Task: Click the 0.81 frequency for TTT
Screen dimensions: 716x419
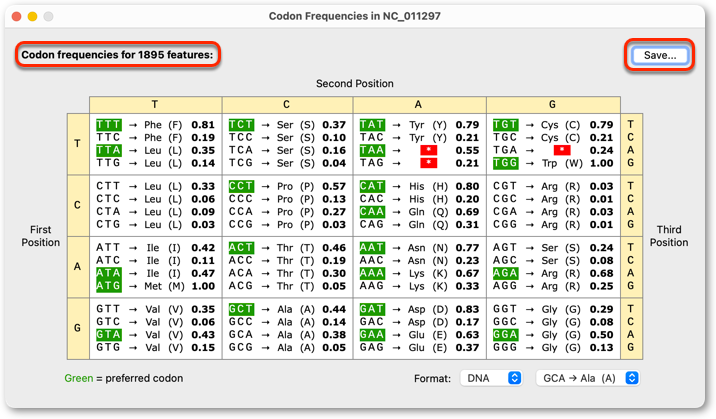Action: [x=203, y=125]
